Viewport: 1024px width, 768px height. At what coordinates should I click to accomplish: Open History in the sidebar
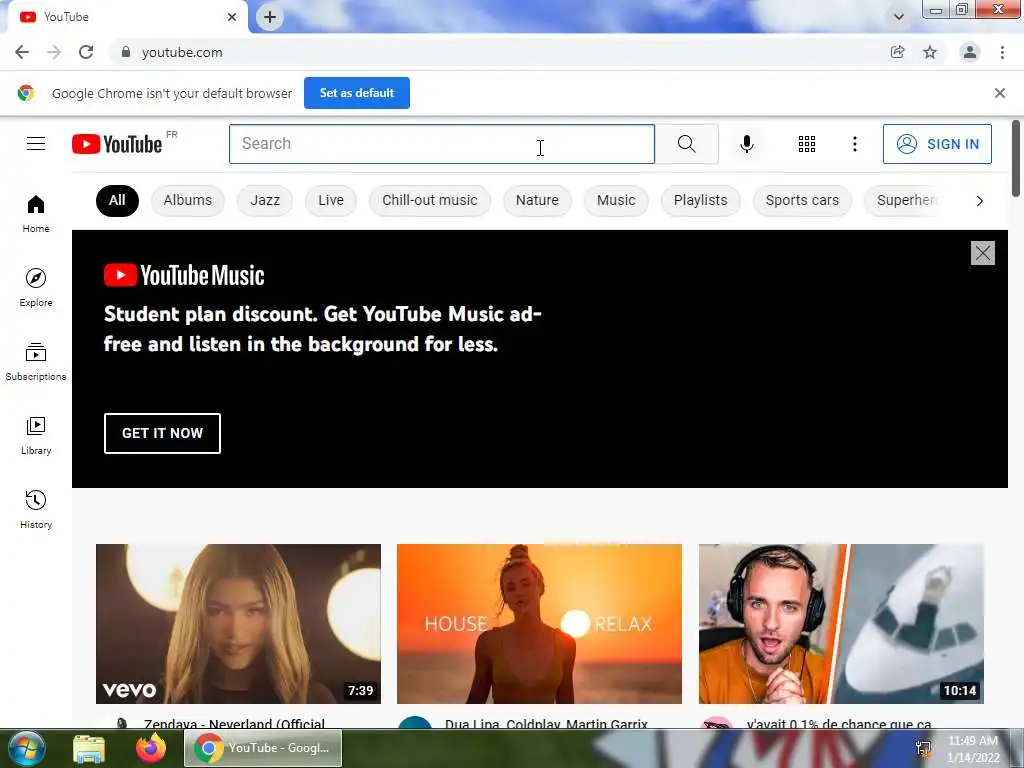pyautogui.click(x=36, y=509)
